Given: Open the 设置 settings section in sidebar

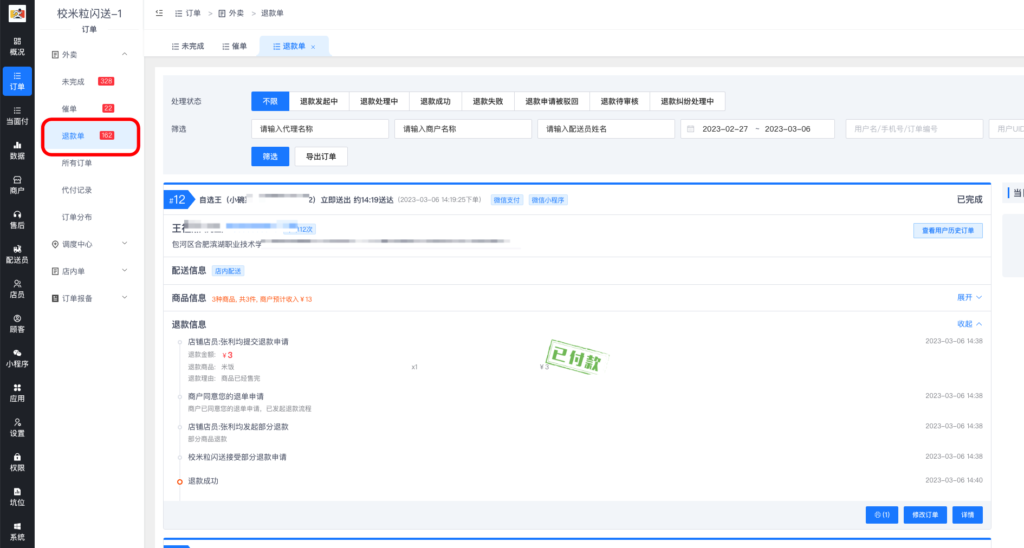Looking at the screenshot, I should (x=17, y=428).
